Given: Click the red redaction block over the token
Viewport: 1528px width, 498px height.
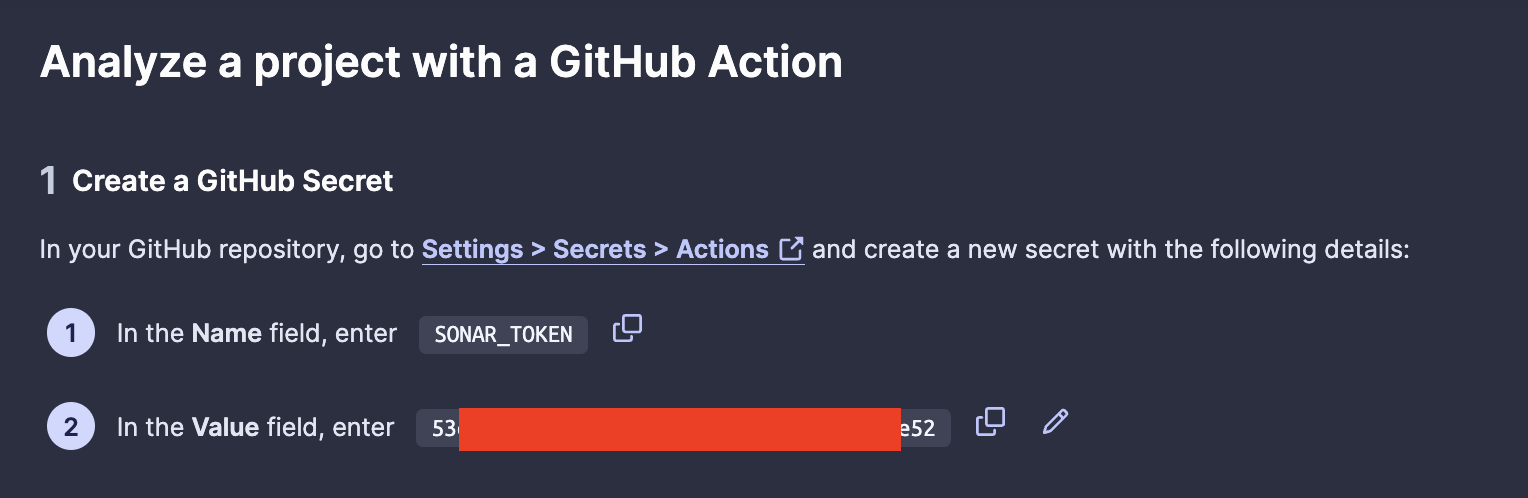Looking at the screenshot, I should (x=680, y=429).
